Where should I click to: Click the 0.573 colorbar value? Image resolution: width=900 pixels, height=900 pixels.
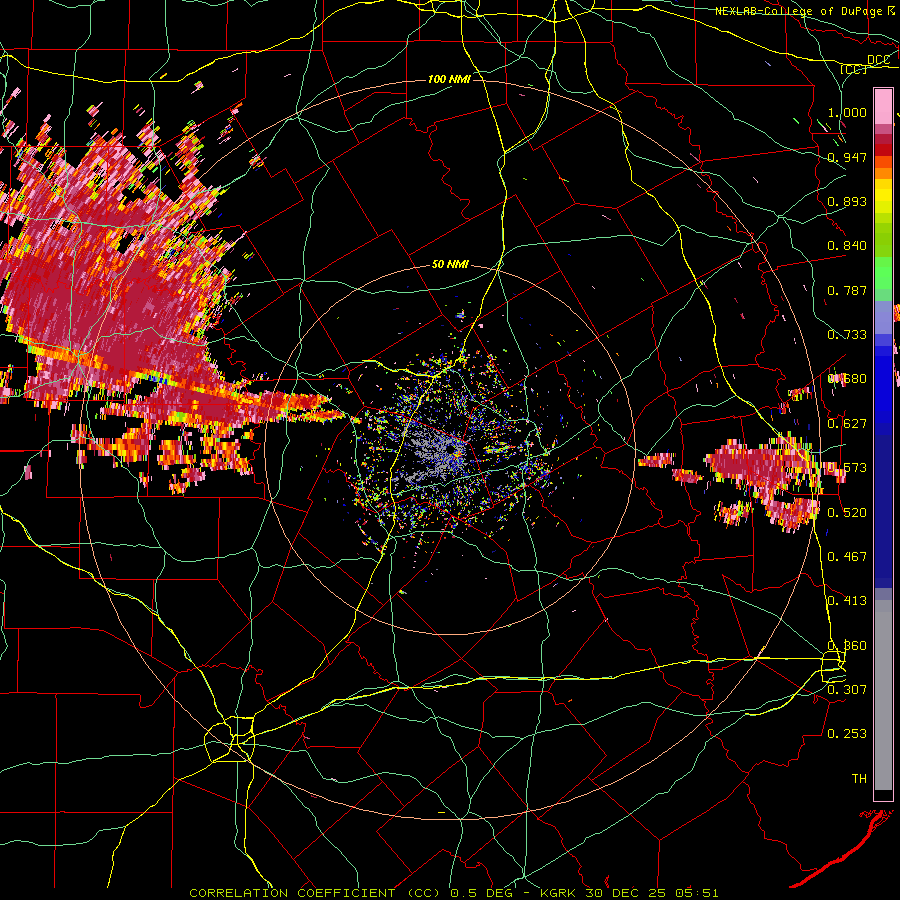(847, 468)
